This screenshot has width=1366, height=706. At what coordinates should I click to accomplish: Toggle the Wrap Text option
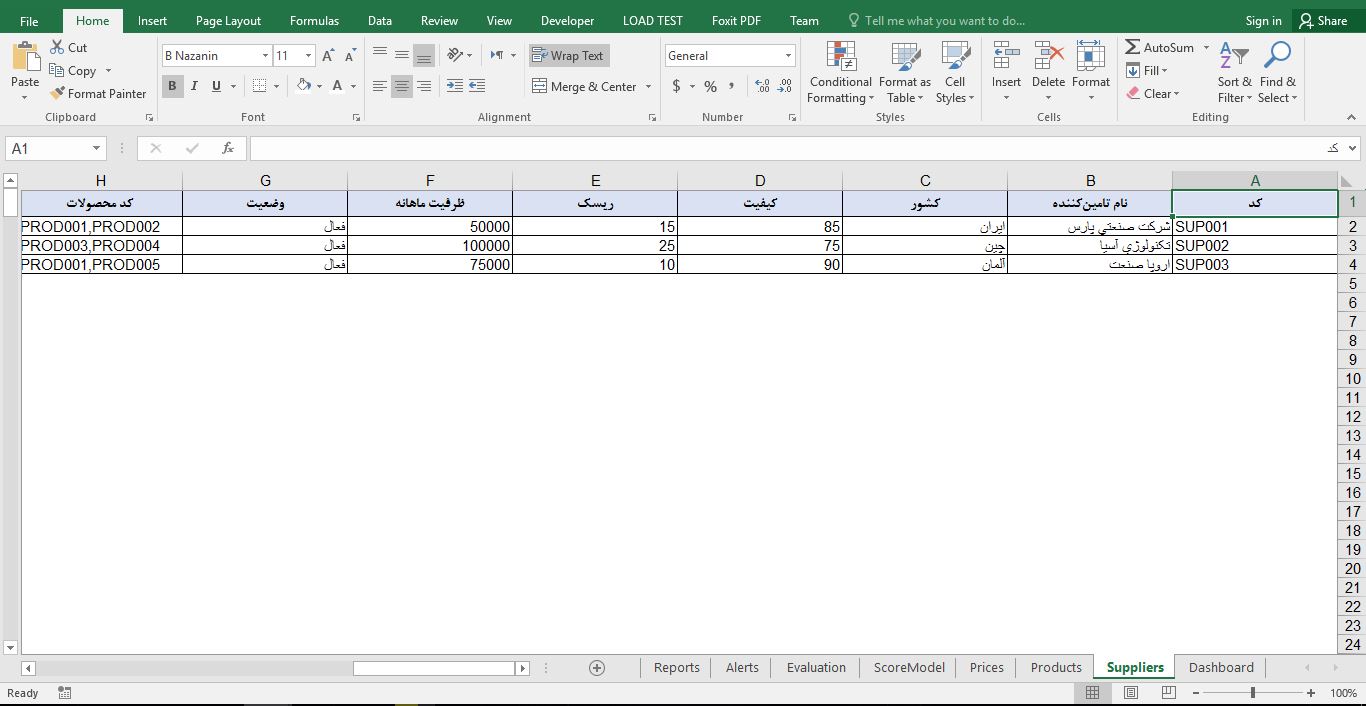click(568, 56)
